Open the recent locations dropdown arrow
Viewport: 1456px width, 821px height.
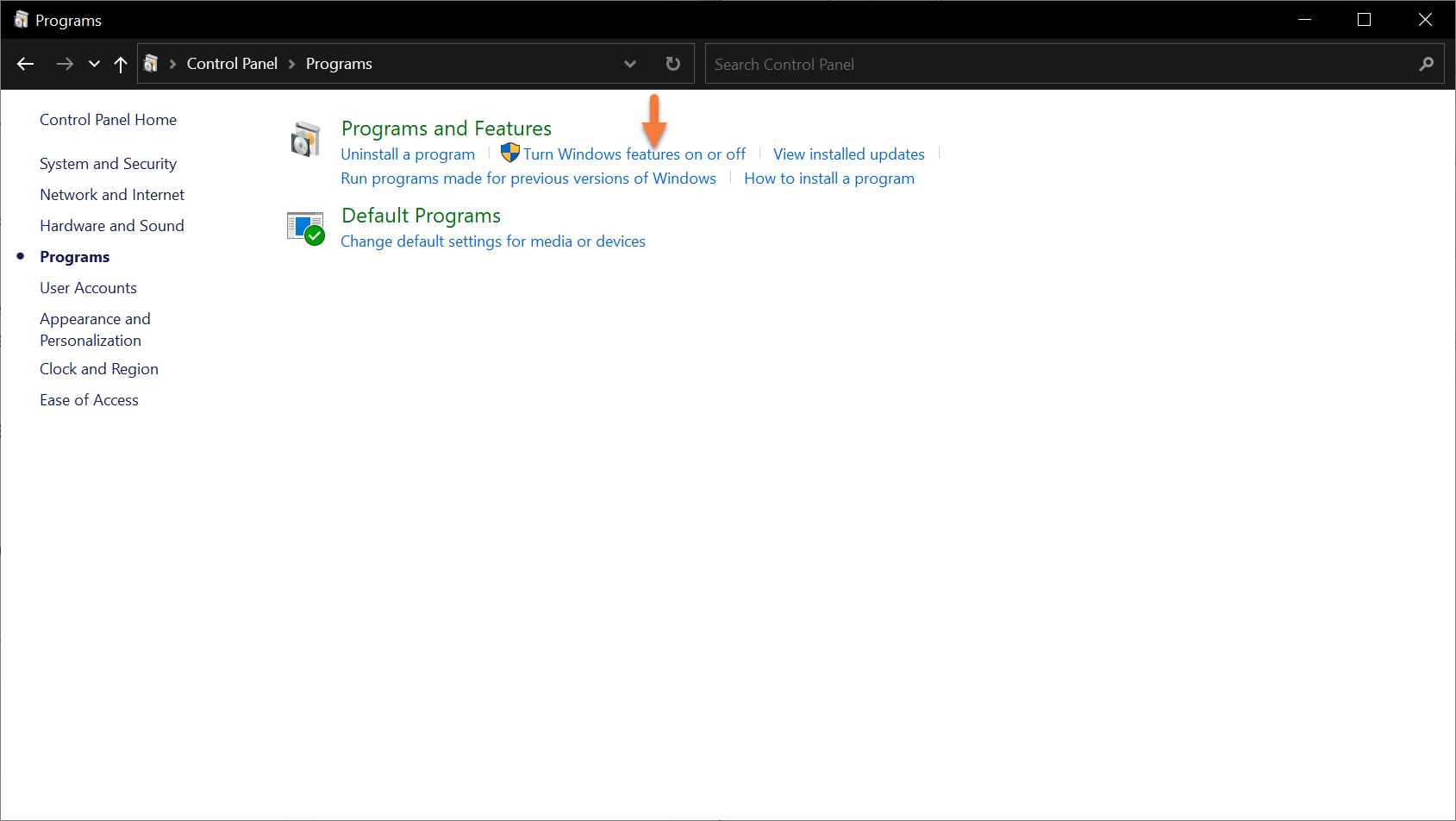point(94,64)
